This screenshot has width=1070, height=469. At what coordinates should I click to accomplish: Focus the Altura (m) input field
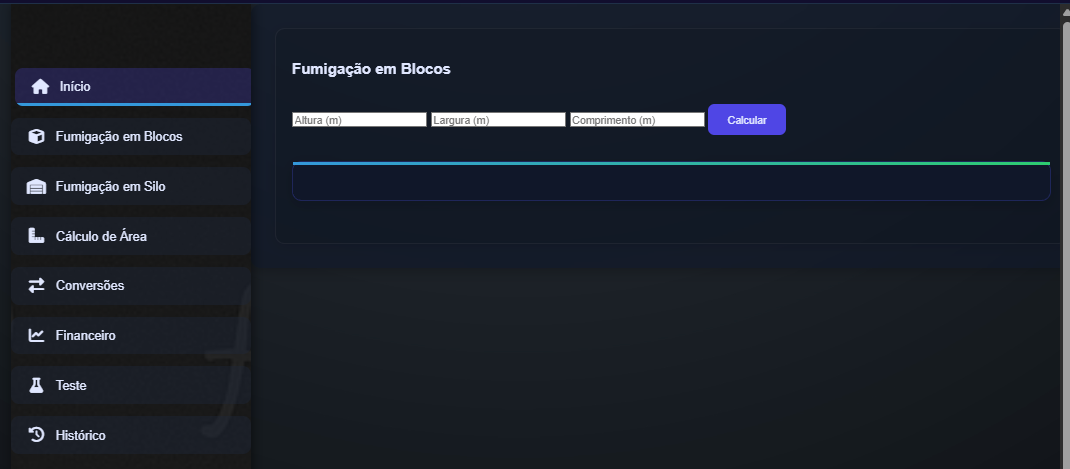359,120
